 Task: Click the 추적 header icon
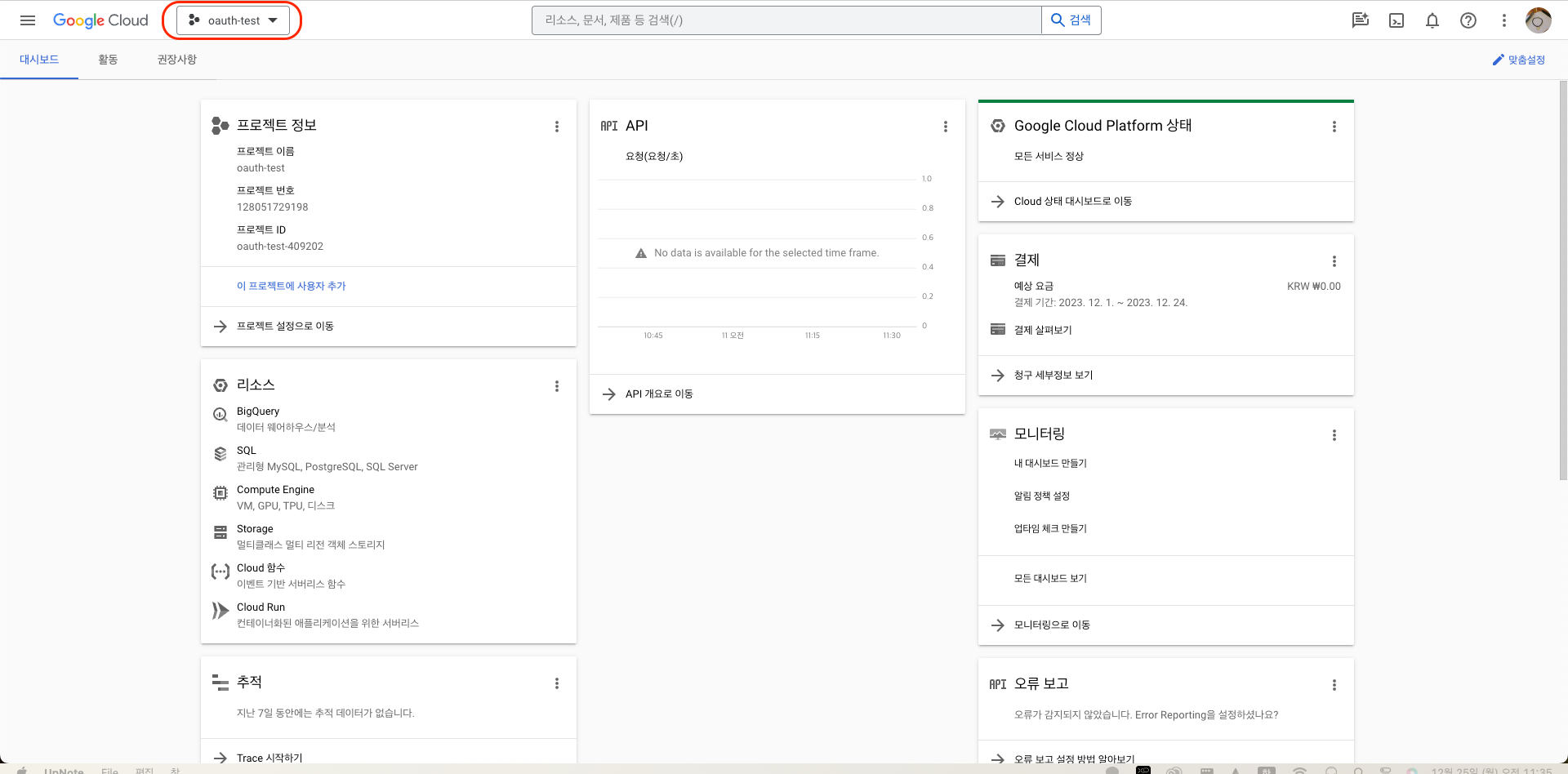(x=220, y=683)
